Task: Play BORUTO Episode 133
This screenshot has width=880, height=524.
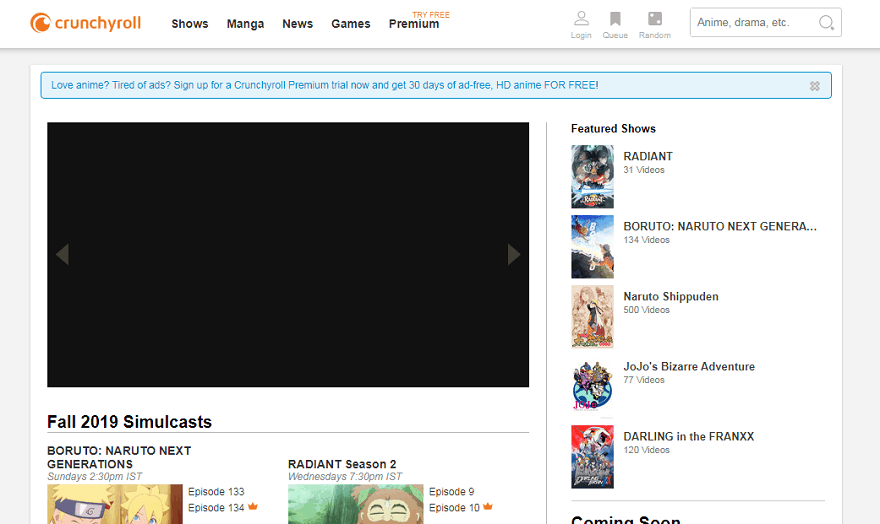Action: pos(216,492)
